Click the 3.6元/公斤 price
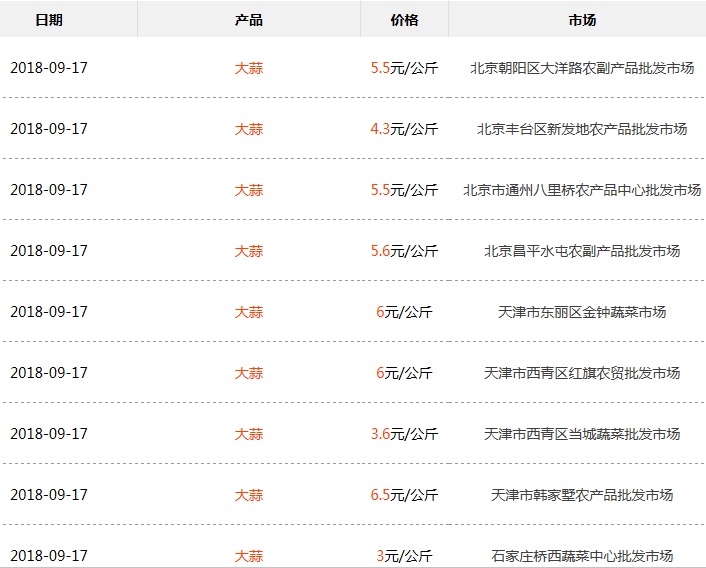 point(404,434)
